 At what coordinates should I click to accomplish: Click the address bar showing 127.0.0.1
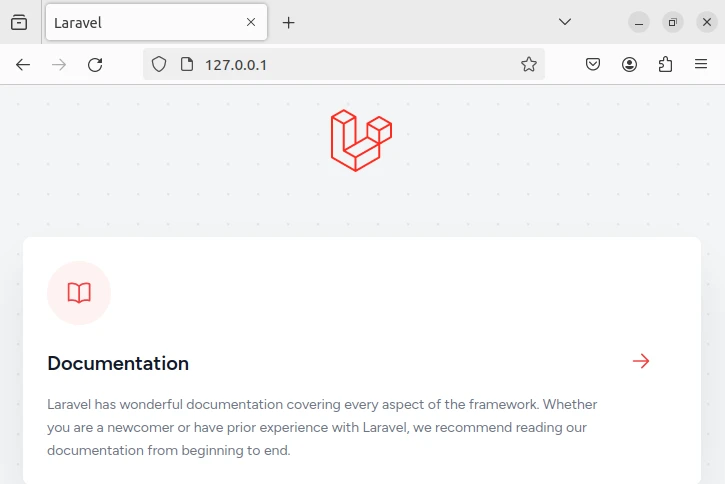pos(350,65)
